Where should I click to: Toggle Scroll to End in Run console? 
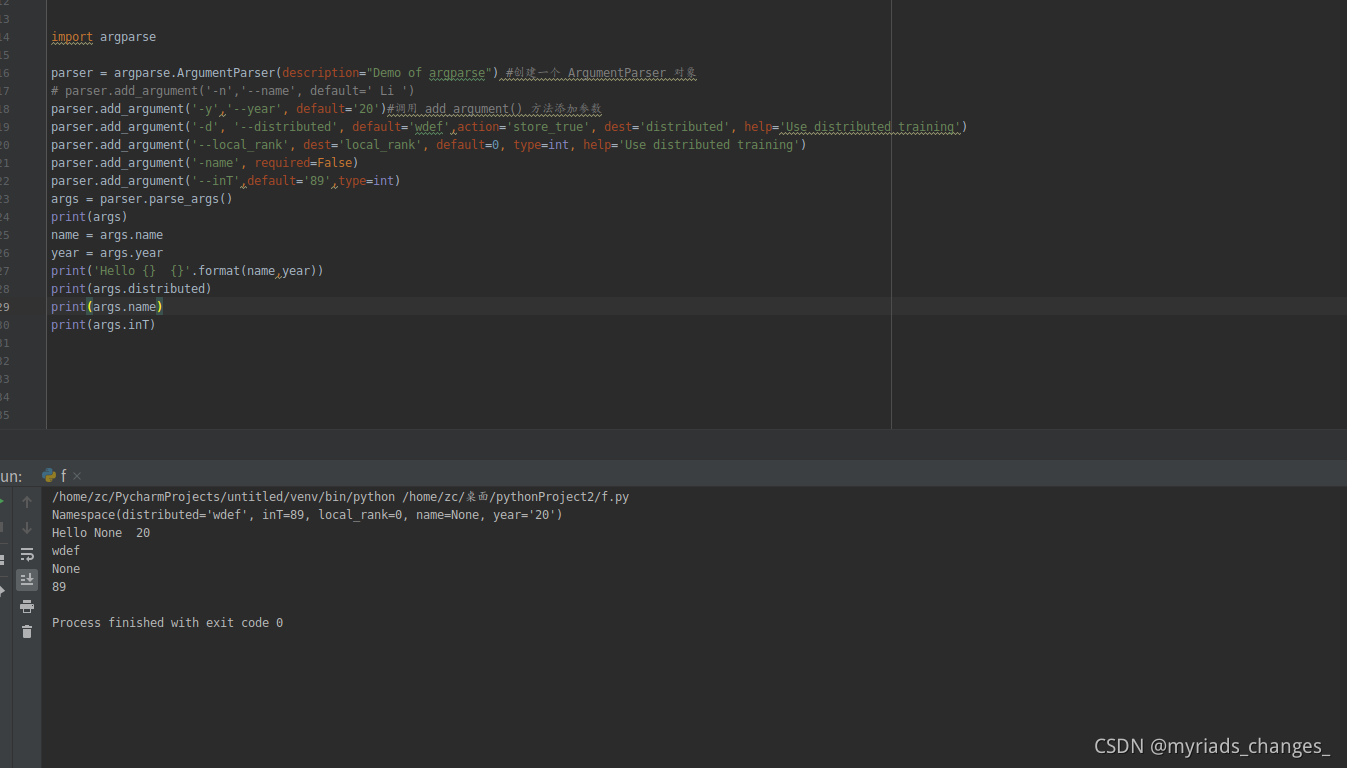coord(27,580)
